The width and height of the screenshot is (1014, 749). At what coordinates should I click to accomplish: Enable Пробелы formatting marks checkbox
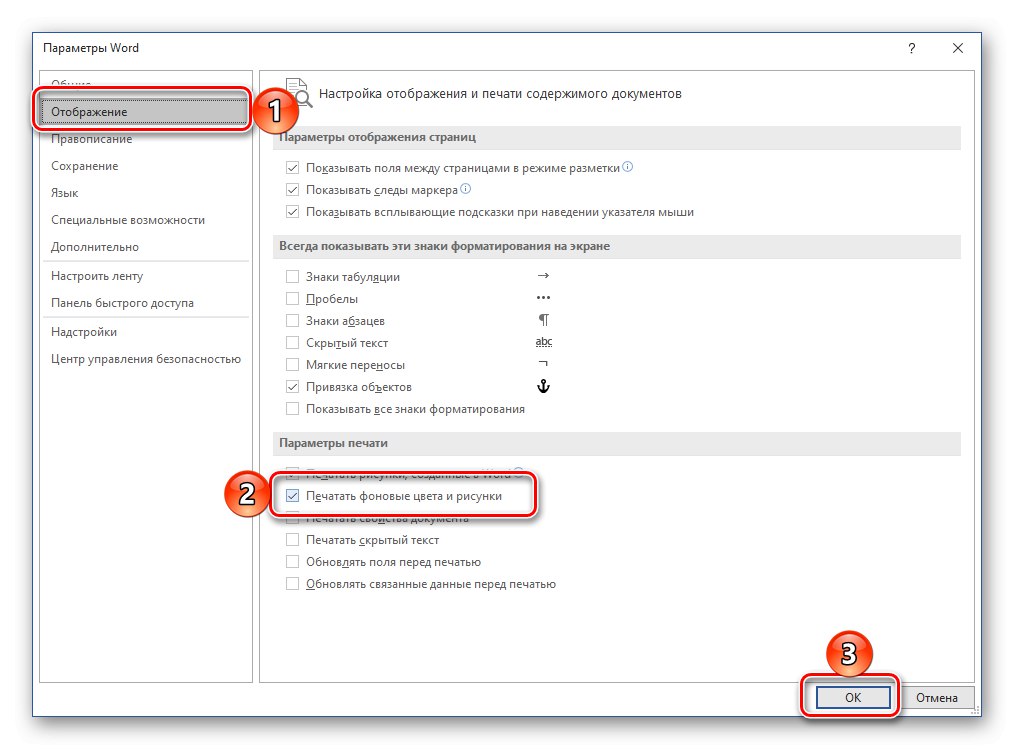[x=292, y=299]
